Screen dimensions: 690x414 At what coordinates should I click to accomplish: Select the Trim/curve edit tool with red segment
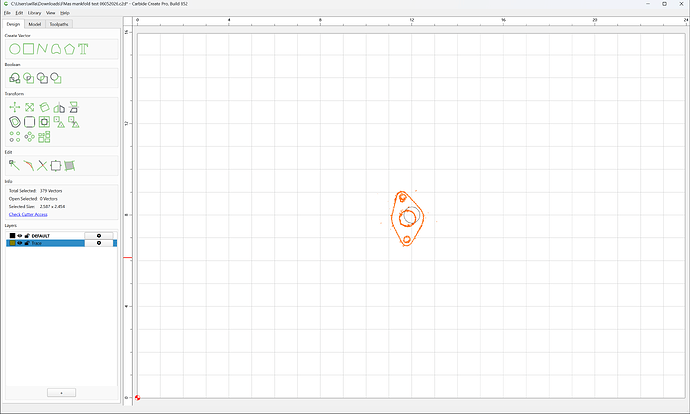coord(29,165)
